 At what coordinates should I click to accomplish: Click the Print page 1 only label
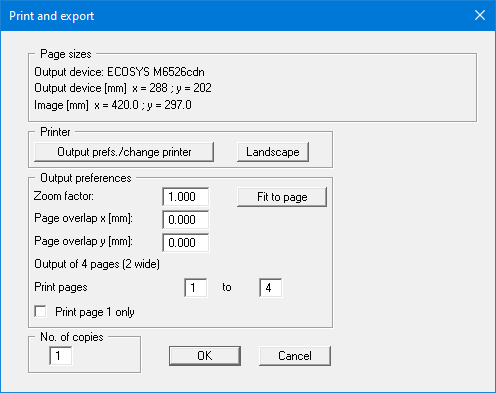(x=95, y=312)
